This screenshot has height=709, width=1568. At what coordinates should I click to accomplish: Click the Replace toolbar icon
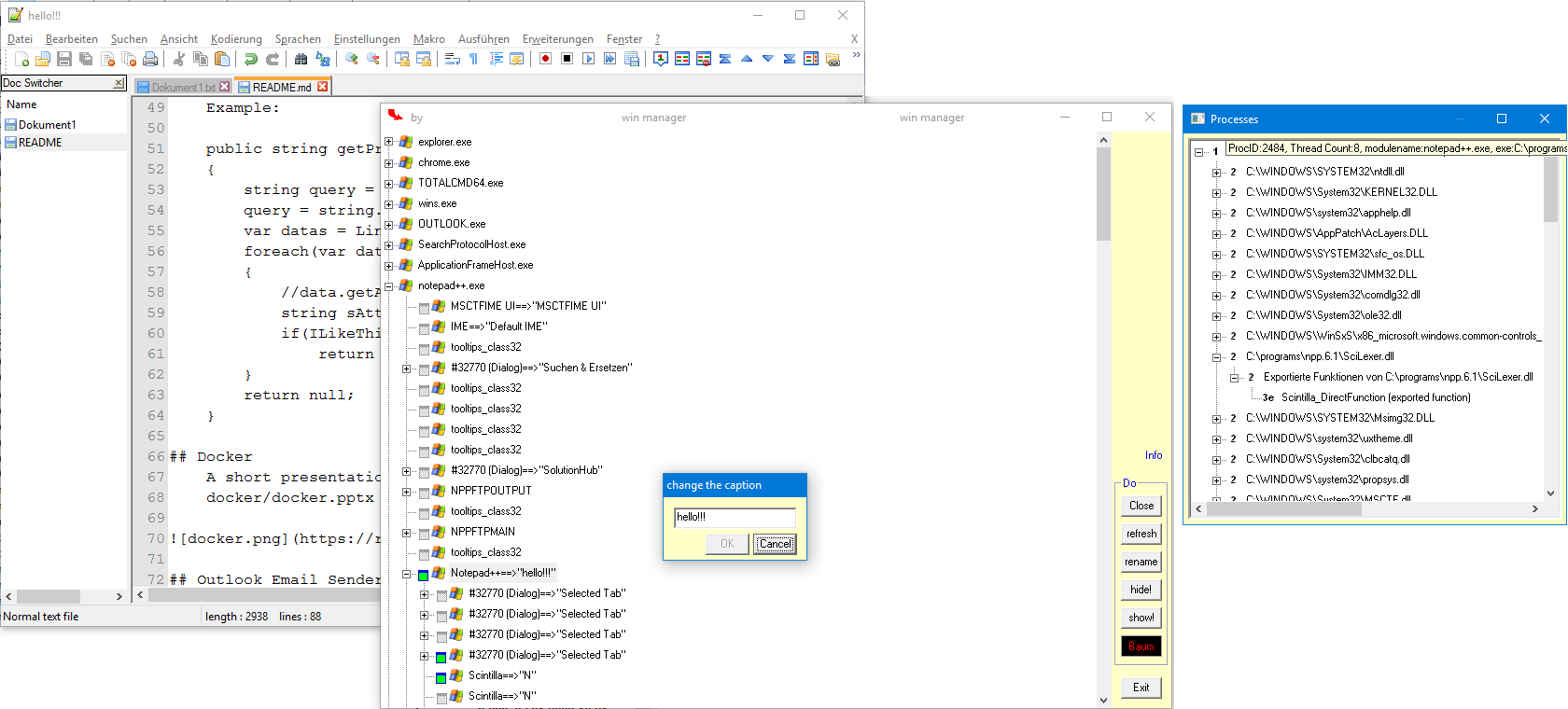coord(323,59)
